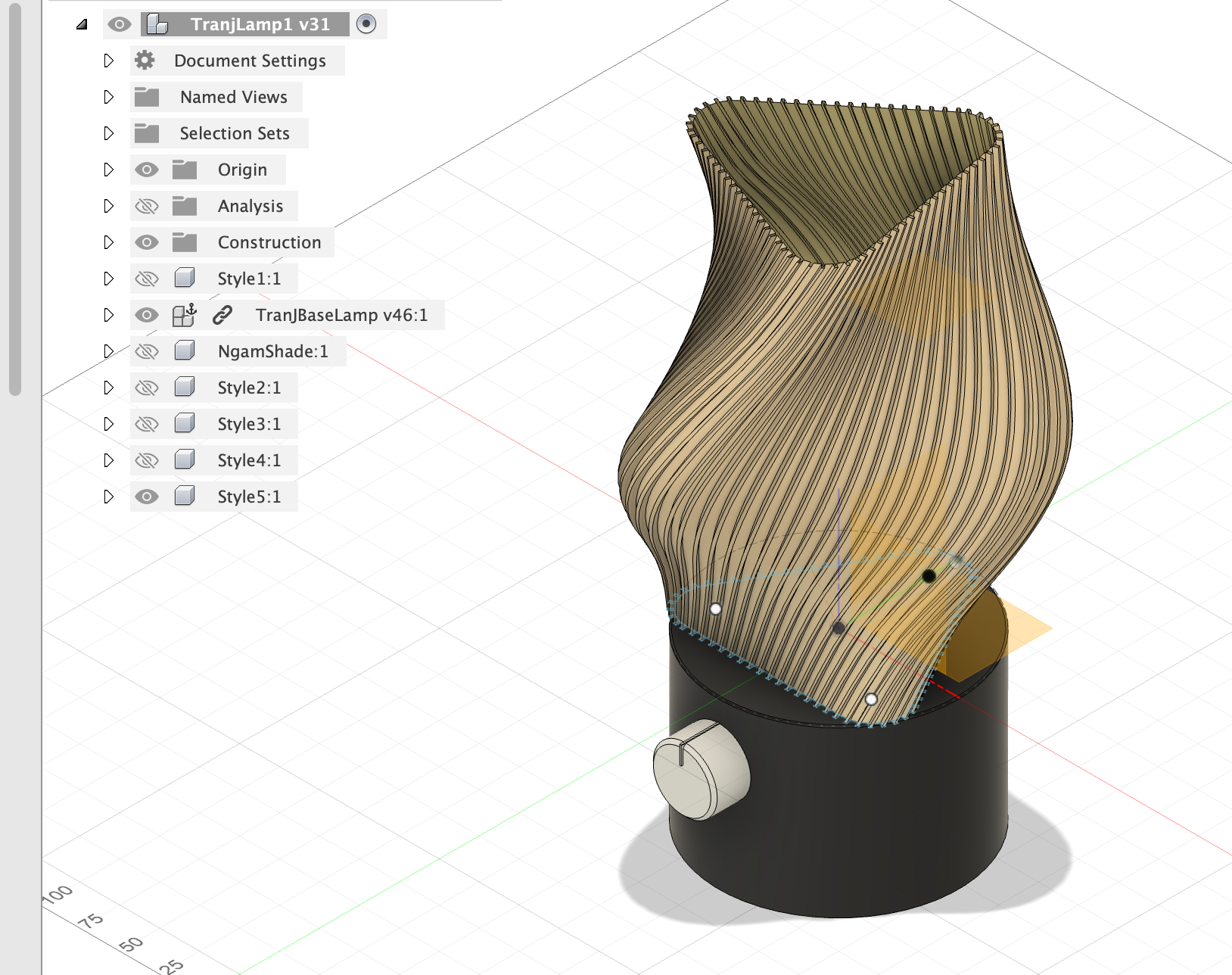The height and width of the screenshot is (975, 1232).
Task: Click the Origin folder icon
Action: (185, 170)
